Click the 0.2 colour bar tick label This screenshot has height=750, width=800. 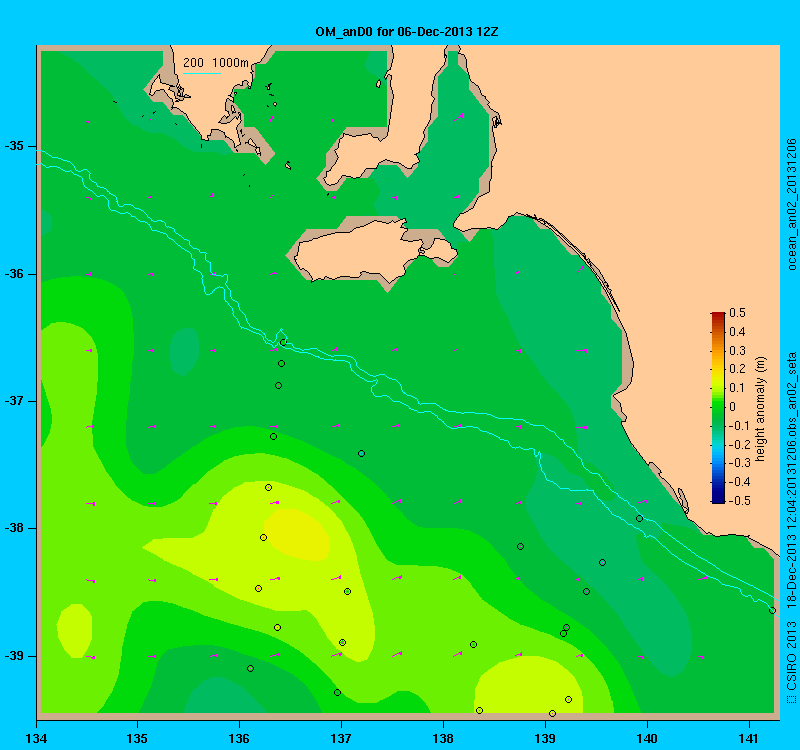[737, 369]
